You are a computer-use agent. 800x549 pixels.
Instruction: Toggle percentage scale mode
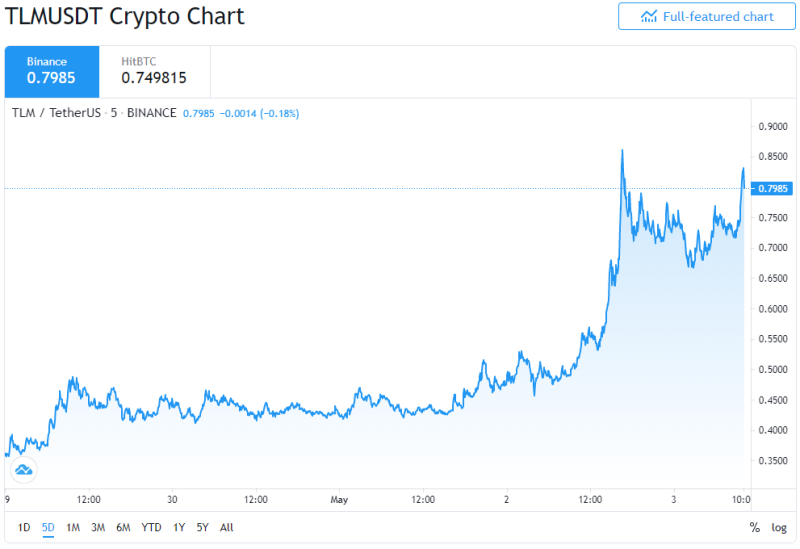pos(755,528)
